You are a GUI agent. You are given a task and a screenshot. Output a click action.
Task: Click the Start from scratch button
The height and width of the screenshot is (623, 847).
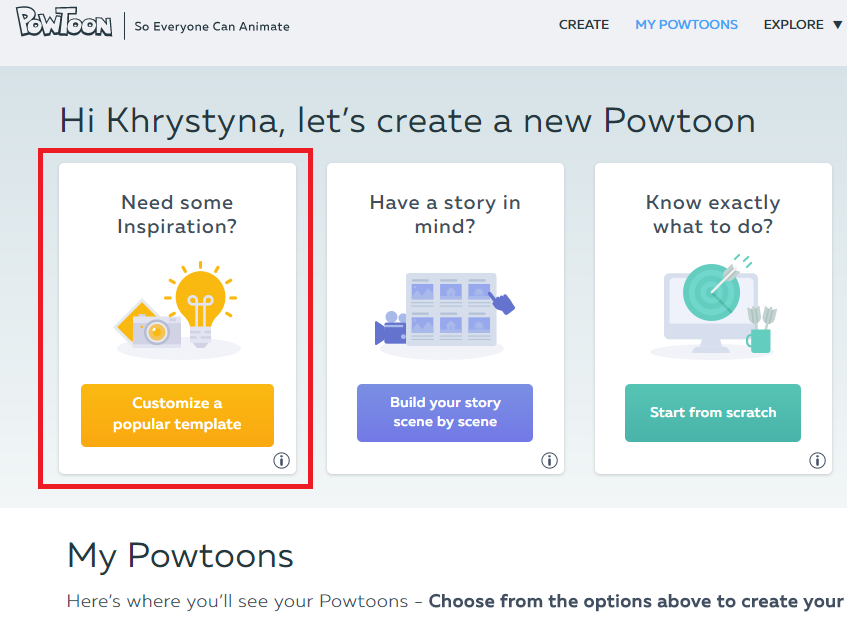click(x=713, y=412)
